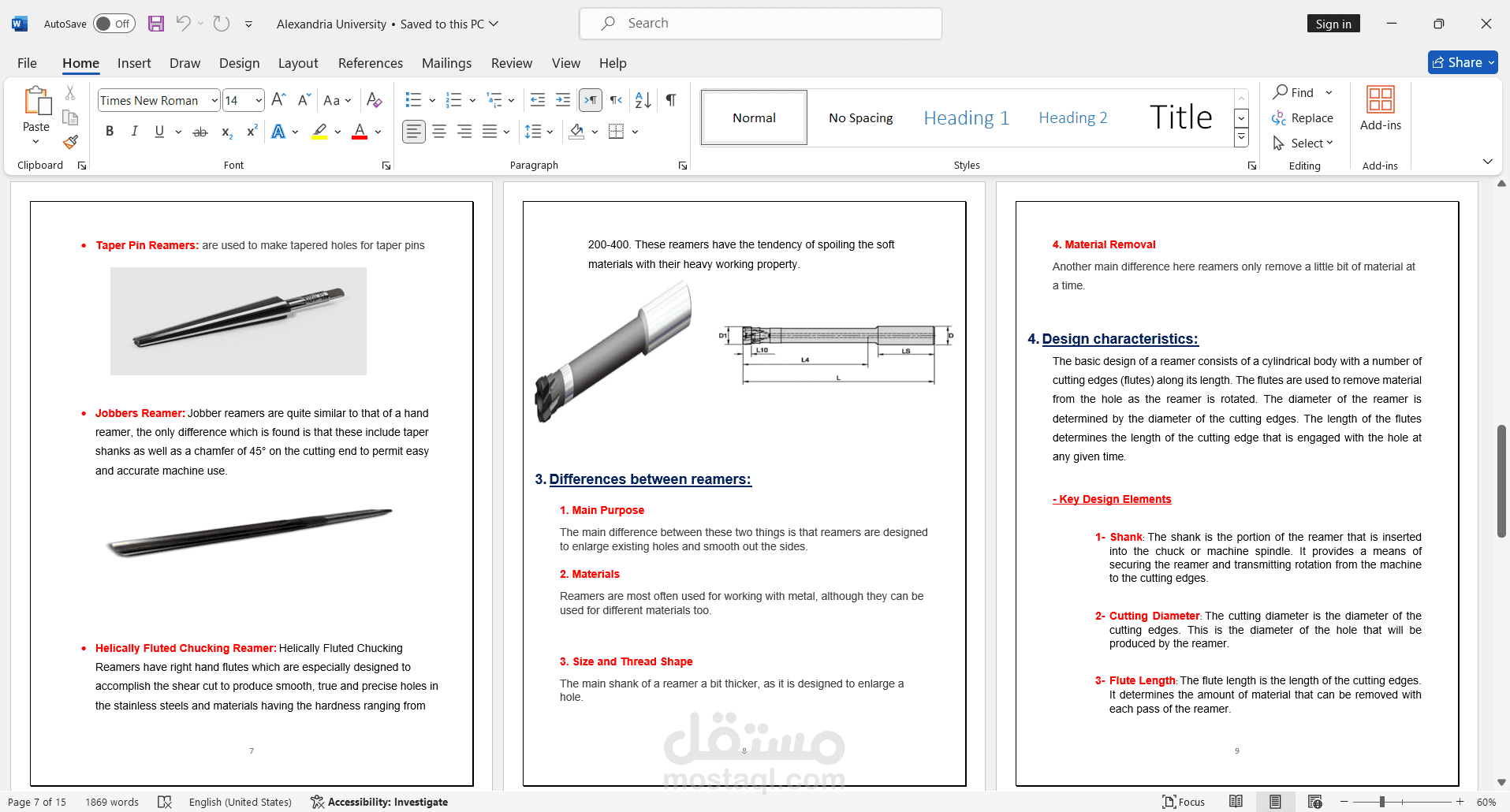
Task: Select the taper pin reamer image
Action: [238, 321]
